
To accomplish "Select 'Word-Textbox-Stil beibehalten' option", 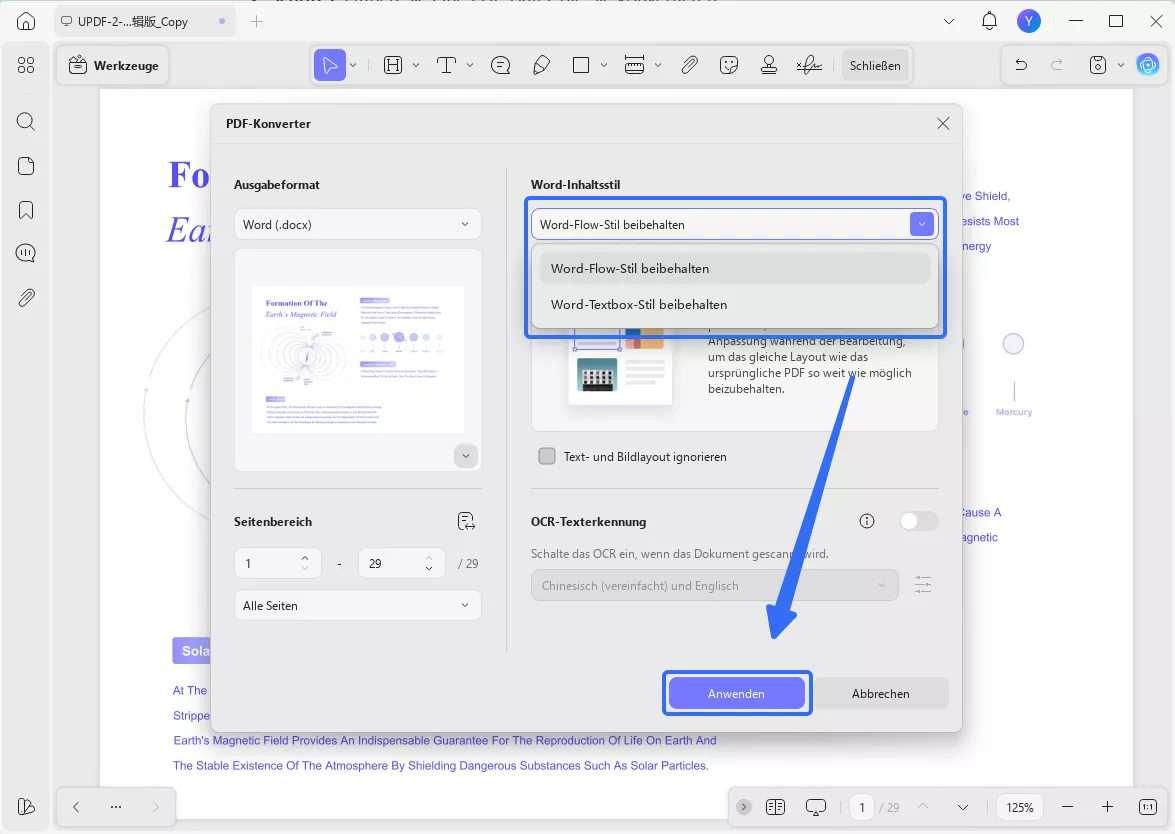I will click(640, 304).
